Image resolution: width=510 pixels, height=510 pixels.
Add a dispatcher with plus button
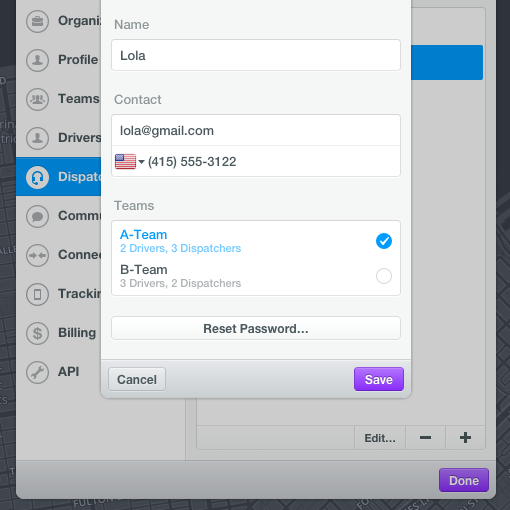465,438
